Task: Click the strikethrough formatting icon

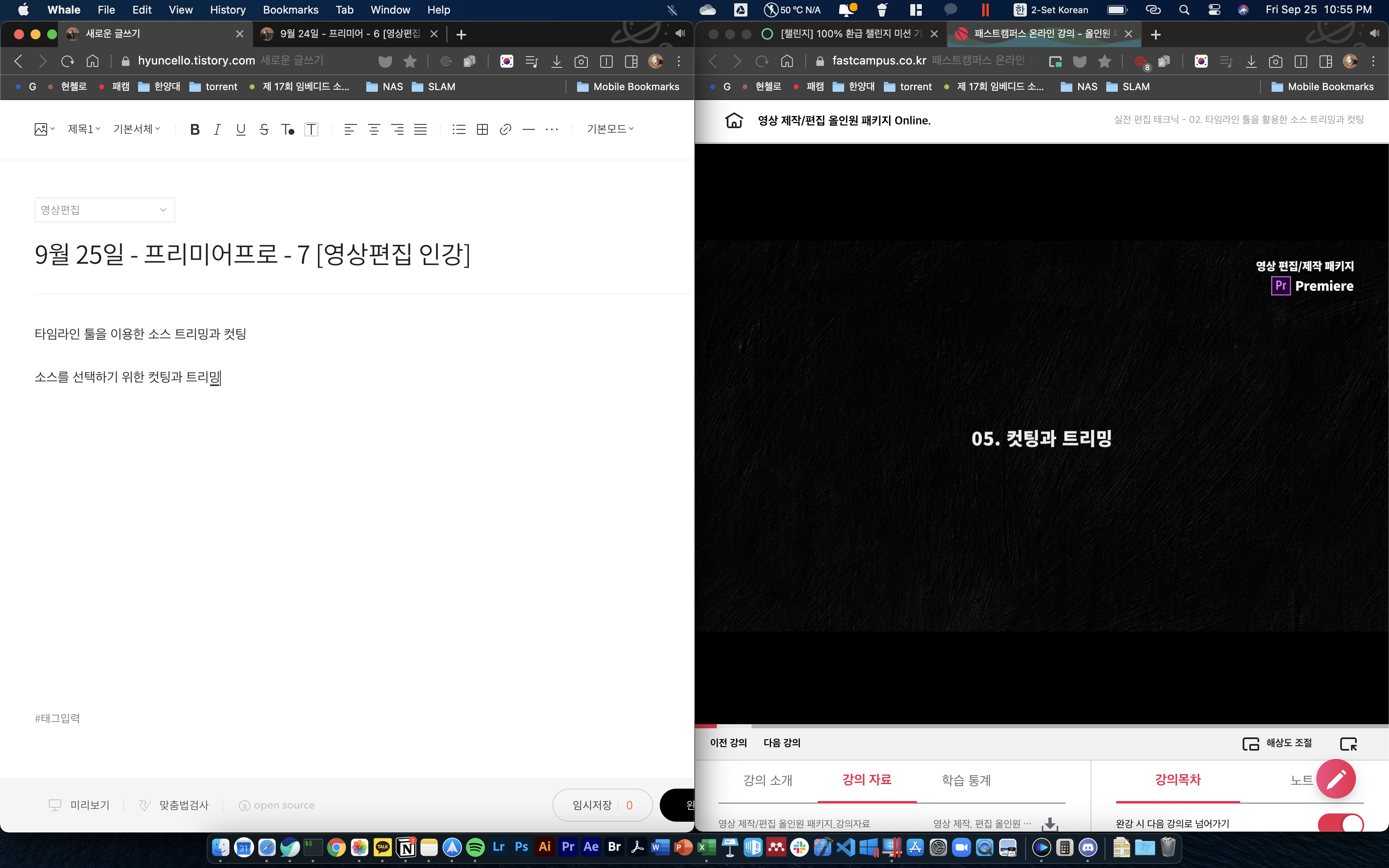Action: [264, 129]
